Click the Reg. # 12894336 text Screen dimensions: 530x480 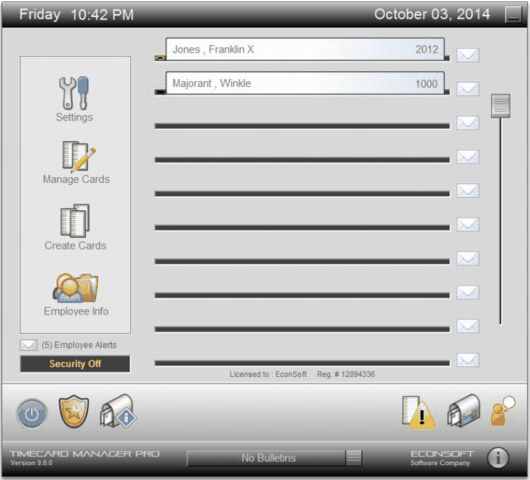[x=346, y=374]
